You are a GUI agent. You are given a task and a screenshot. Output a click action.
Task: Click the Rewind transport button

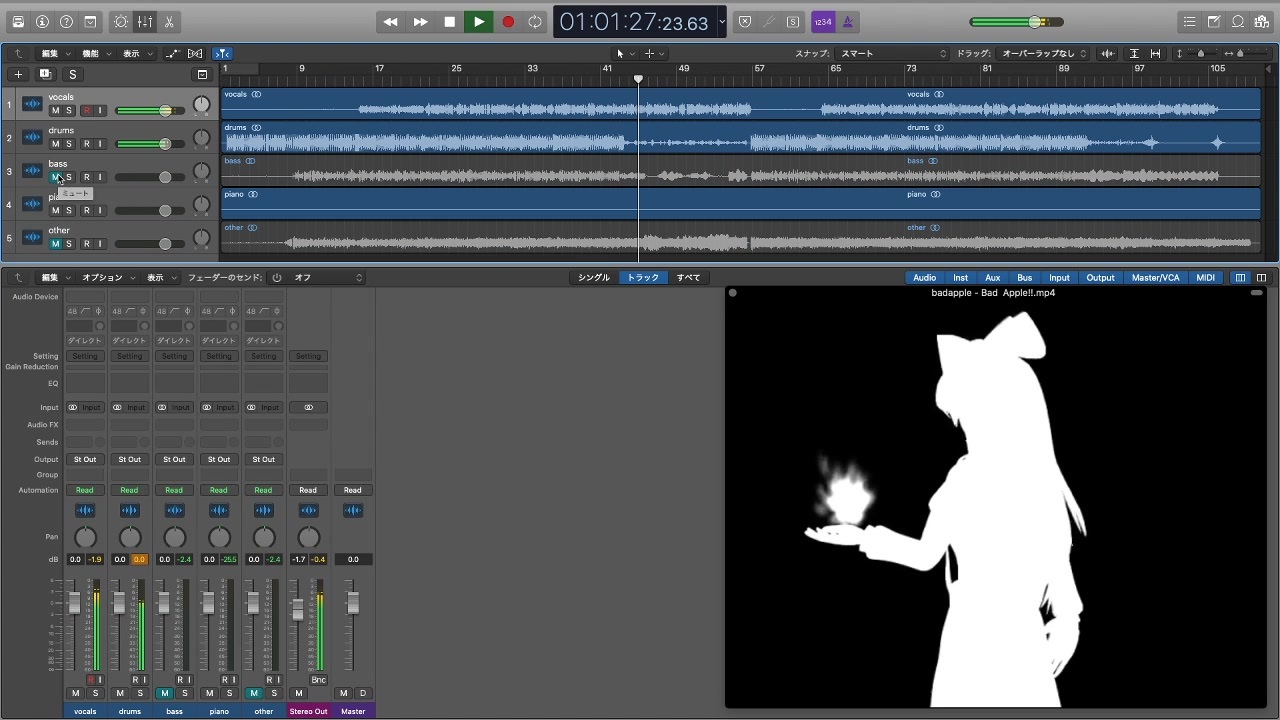point(391,22)
